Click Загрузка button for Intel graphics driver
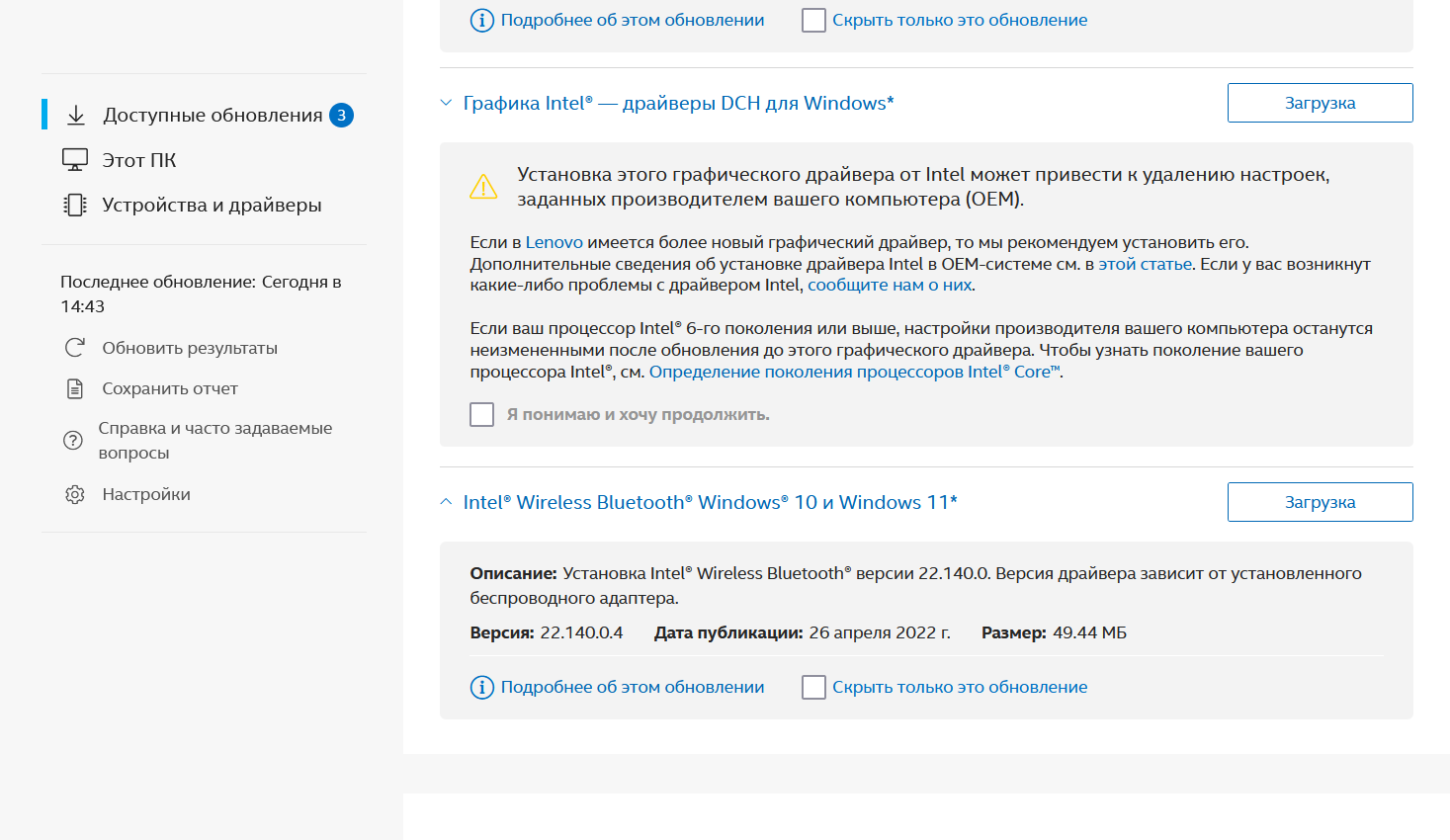Viewport: 1450px width, 840px height. pyautogui.click(x=1320, y=103)
